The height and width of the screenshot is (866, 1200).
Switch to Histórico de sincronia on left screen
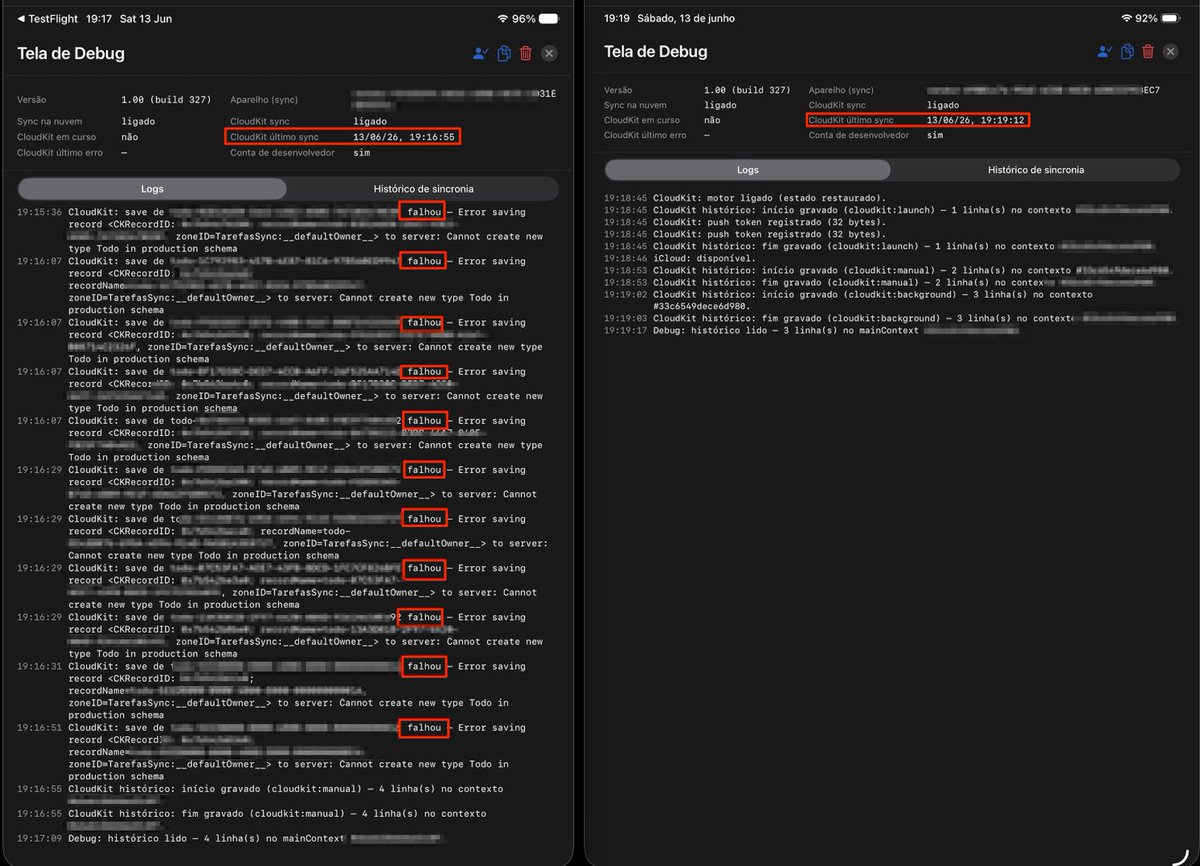click(x=423, y=189)
